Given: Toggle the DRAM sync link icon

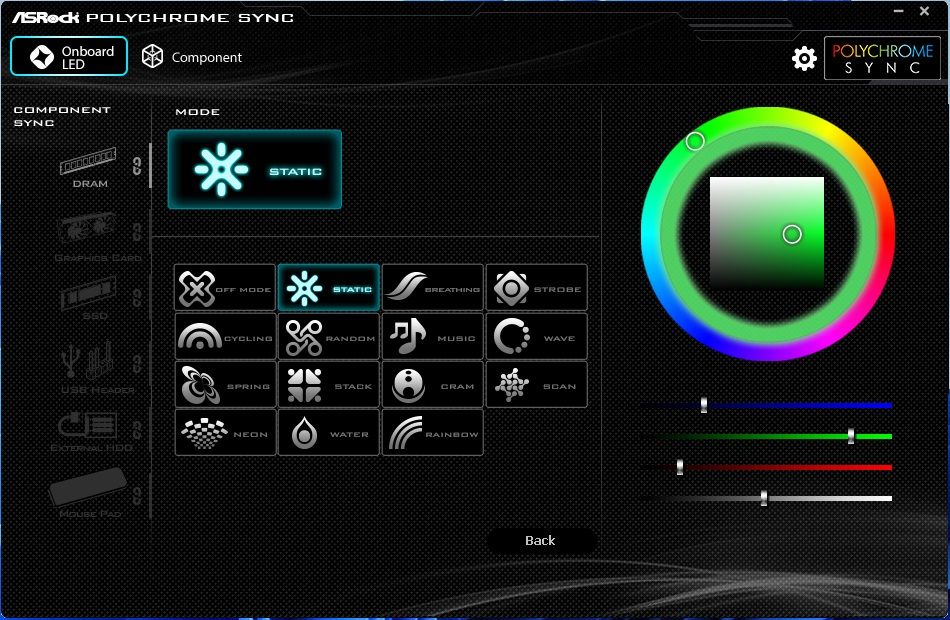Looking at the screenshot, I should click(138, 165).
